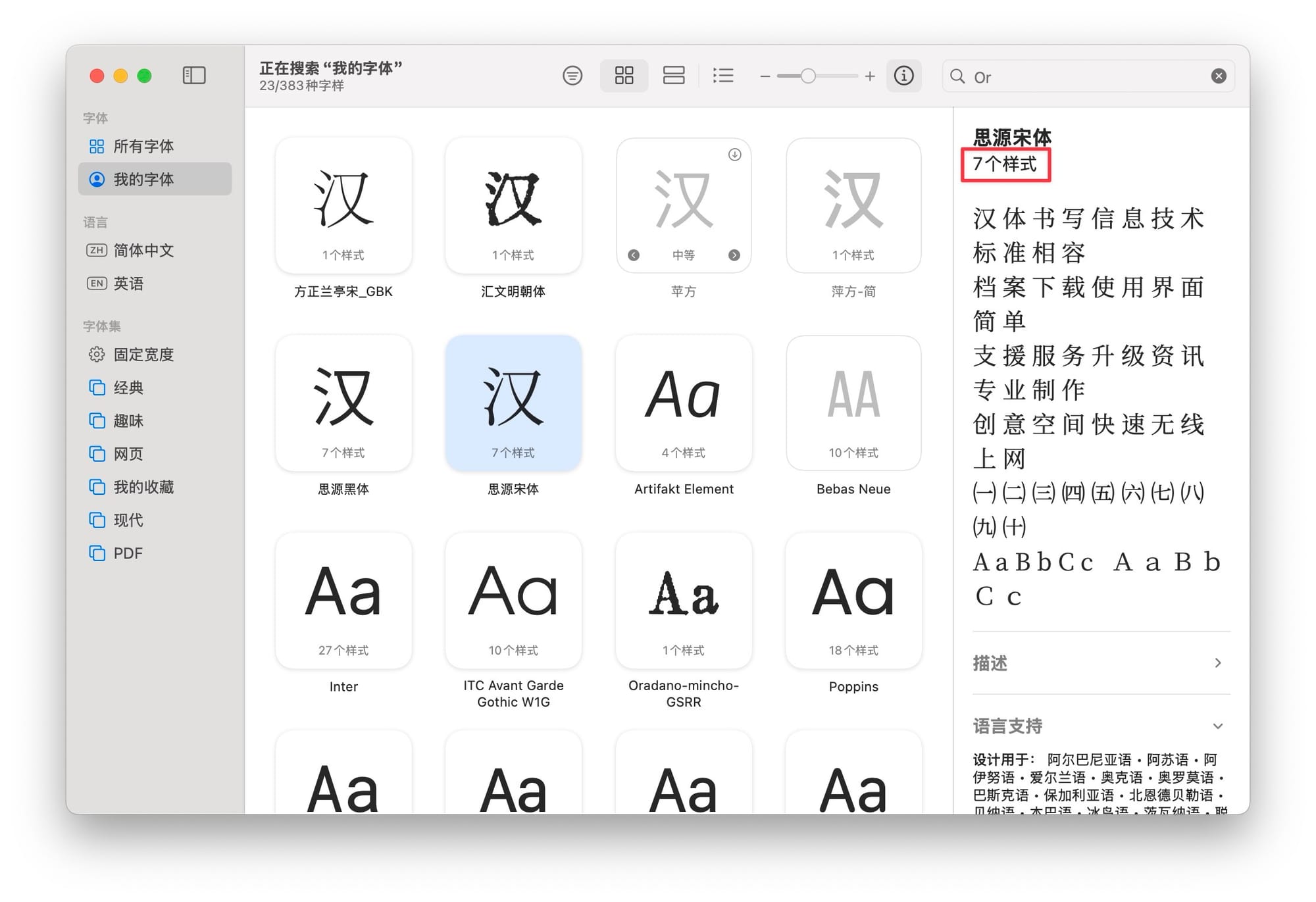
Task: Open the filter options circle icon
Action: point(572,76)
